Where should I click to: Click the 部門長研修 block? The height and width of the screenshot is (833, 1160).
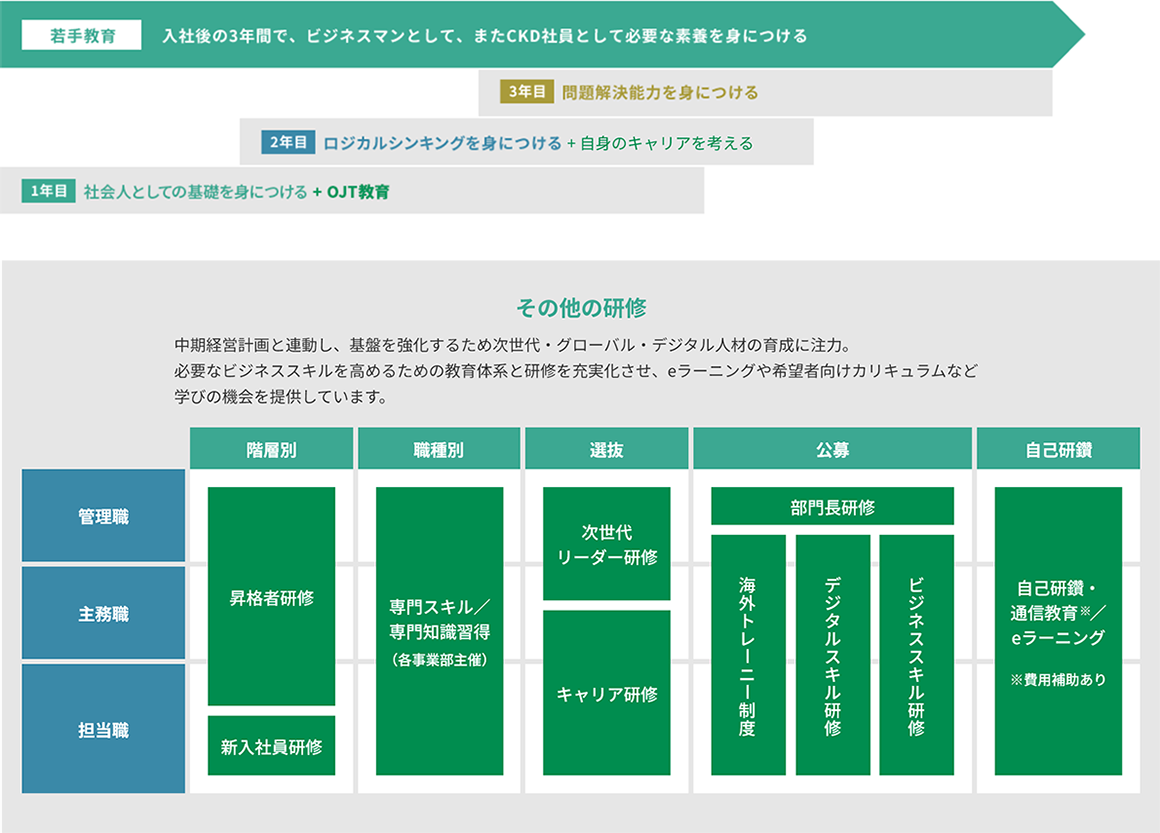click(832, 506)
